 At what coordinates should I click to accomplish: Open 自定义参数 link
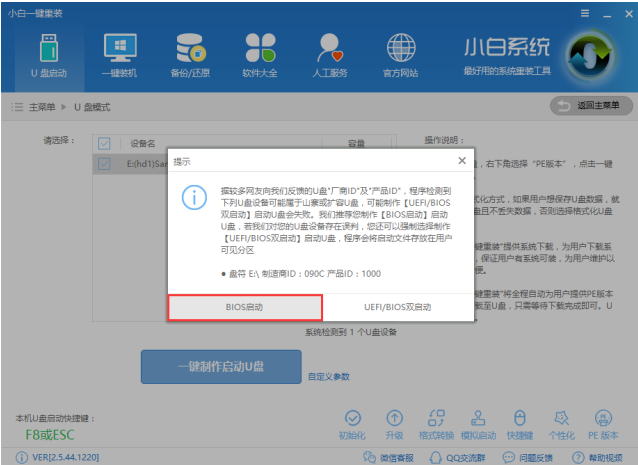tap(329, 377)
